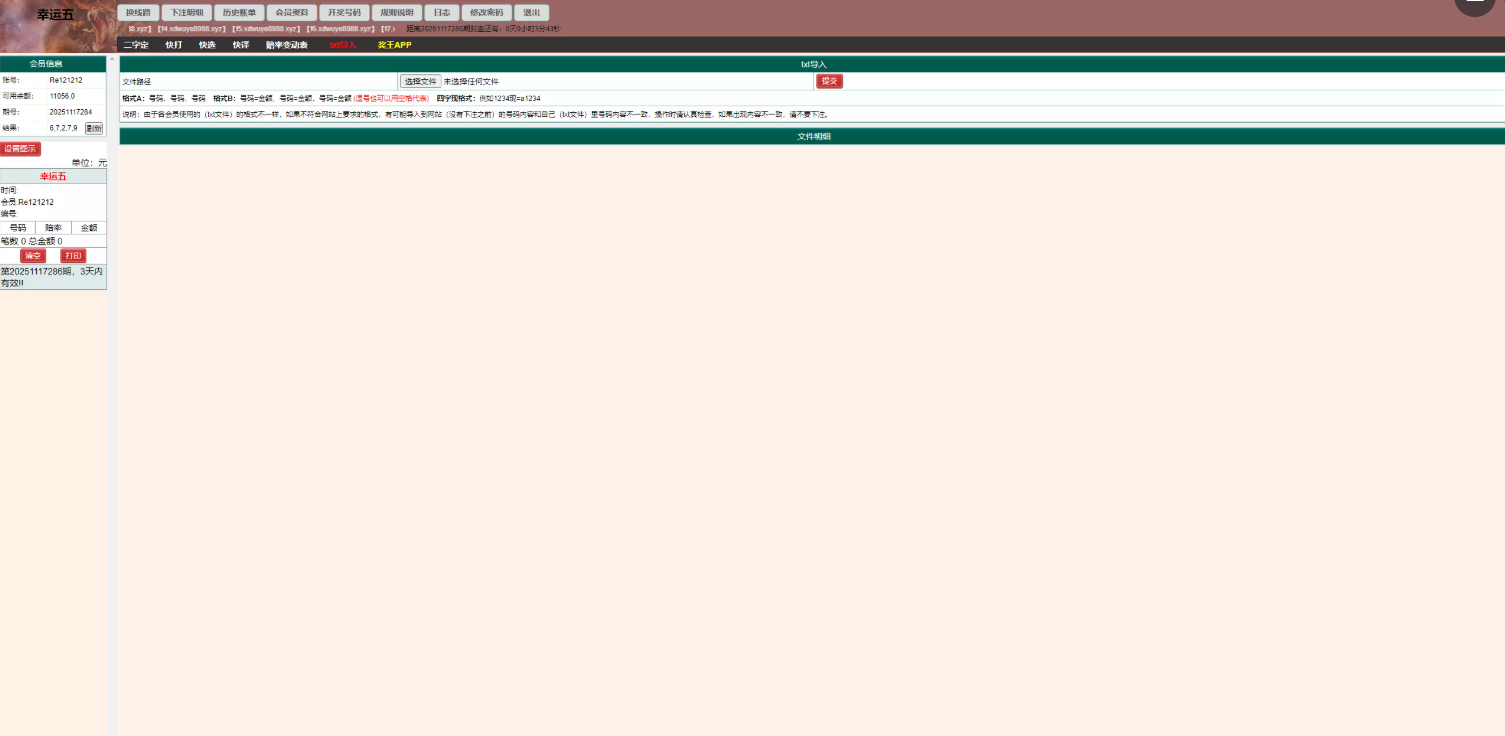
Task: Open the 日志 log page
Action: (x=441, y=13)
